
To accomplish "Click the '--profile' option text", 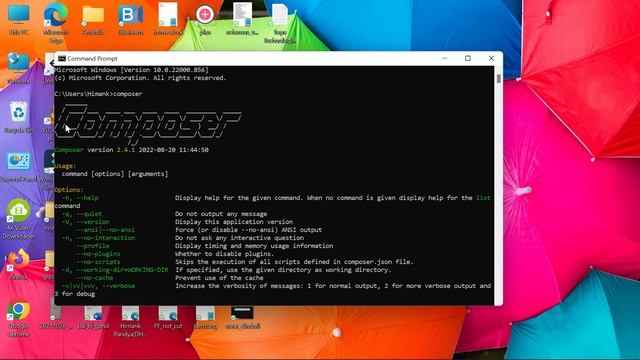I will tap(93, 246).
